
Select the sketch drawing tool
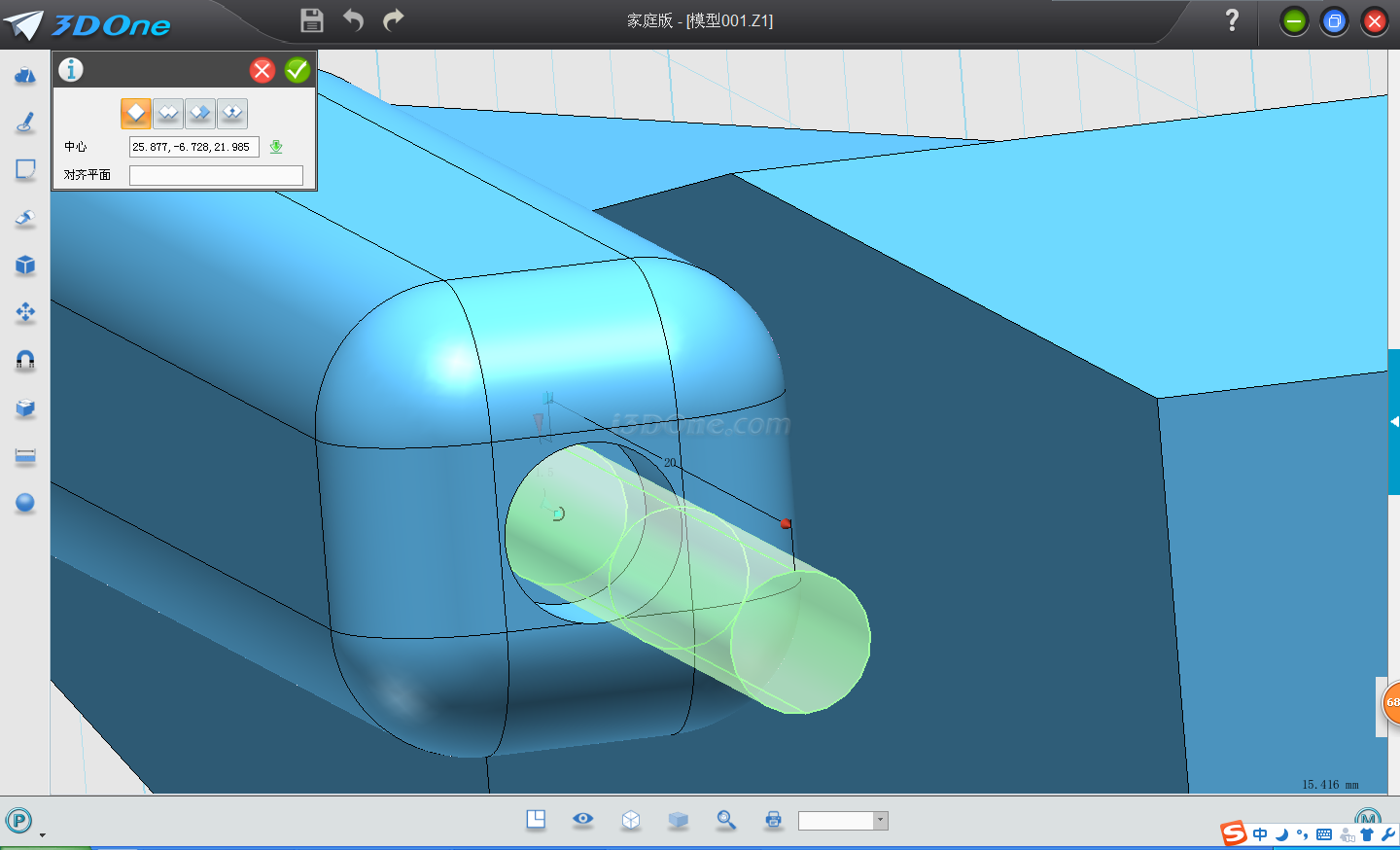25,123
